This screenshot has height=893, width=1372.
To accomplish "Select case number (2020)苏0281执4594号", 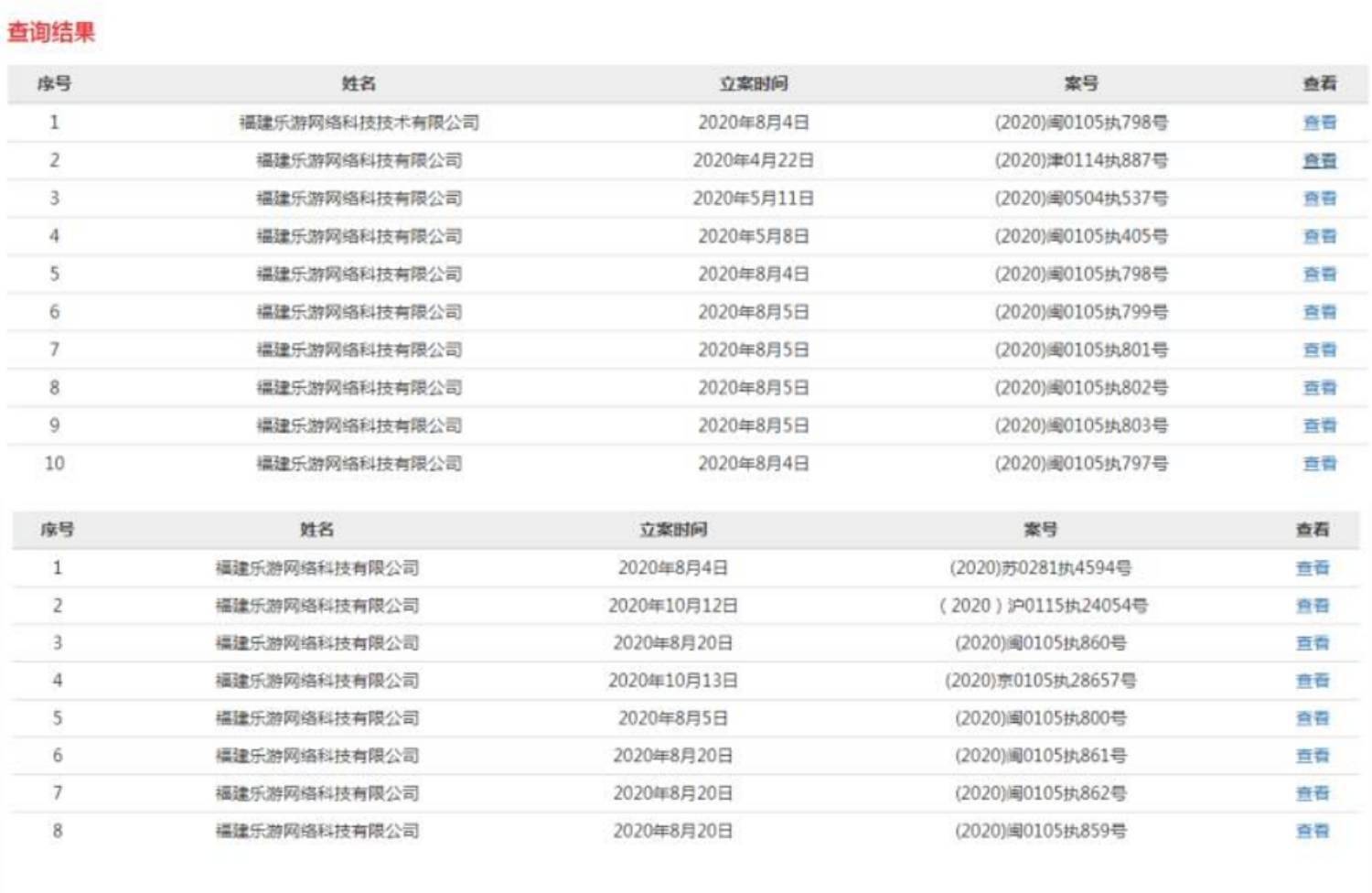I will tap(1041, 568).
